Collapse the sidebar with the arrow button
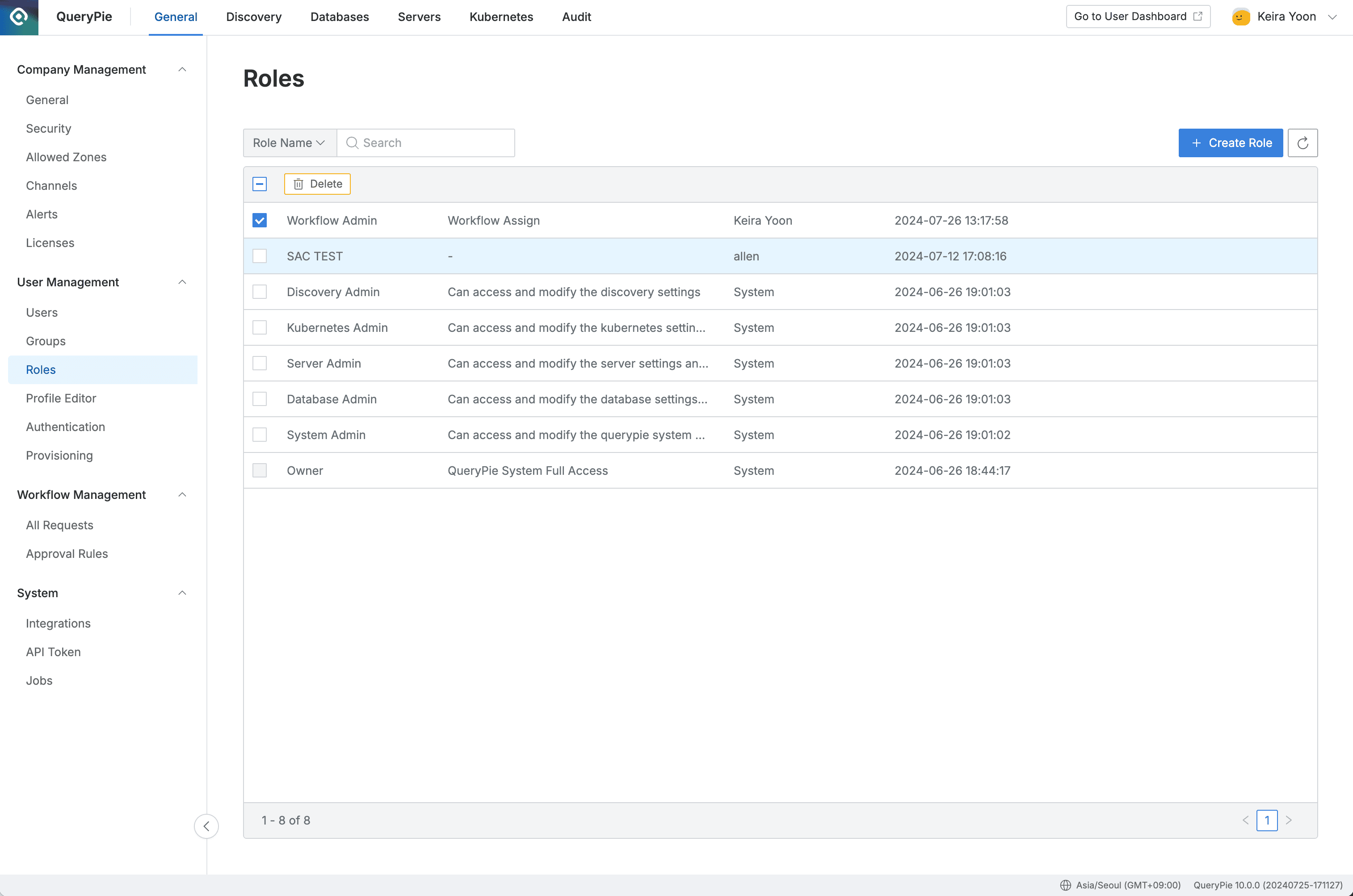Viewport: 1353px width, 896px height. click(206, 826)
